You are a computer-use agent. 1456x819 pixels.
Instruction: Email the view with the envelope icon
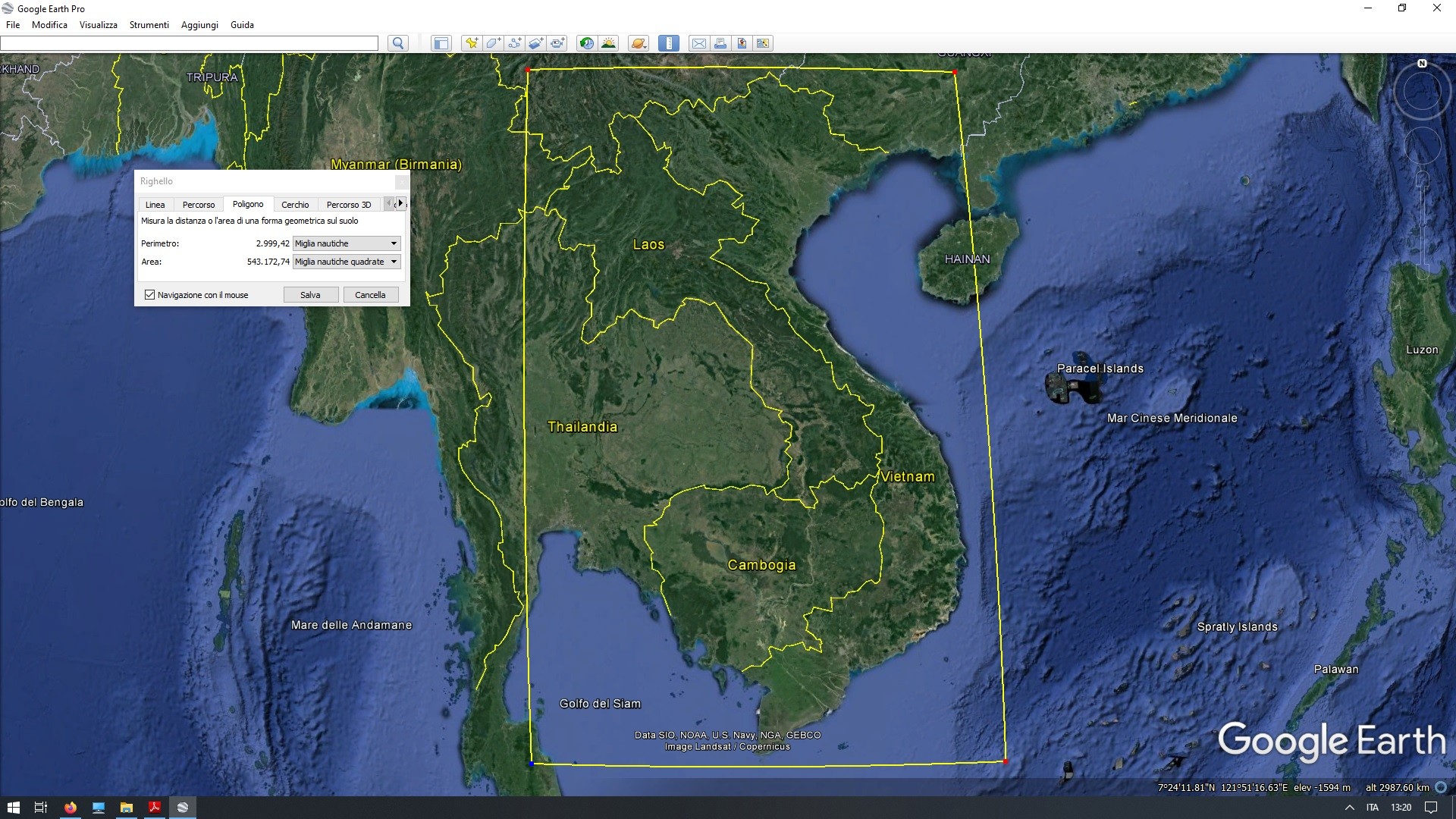[x=699, y=43]
